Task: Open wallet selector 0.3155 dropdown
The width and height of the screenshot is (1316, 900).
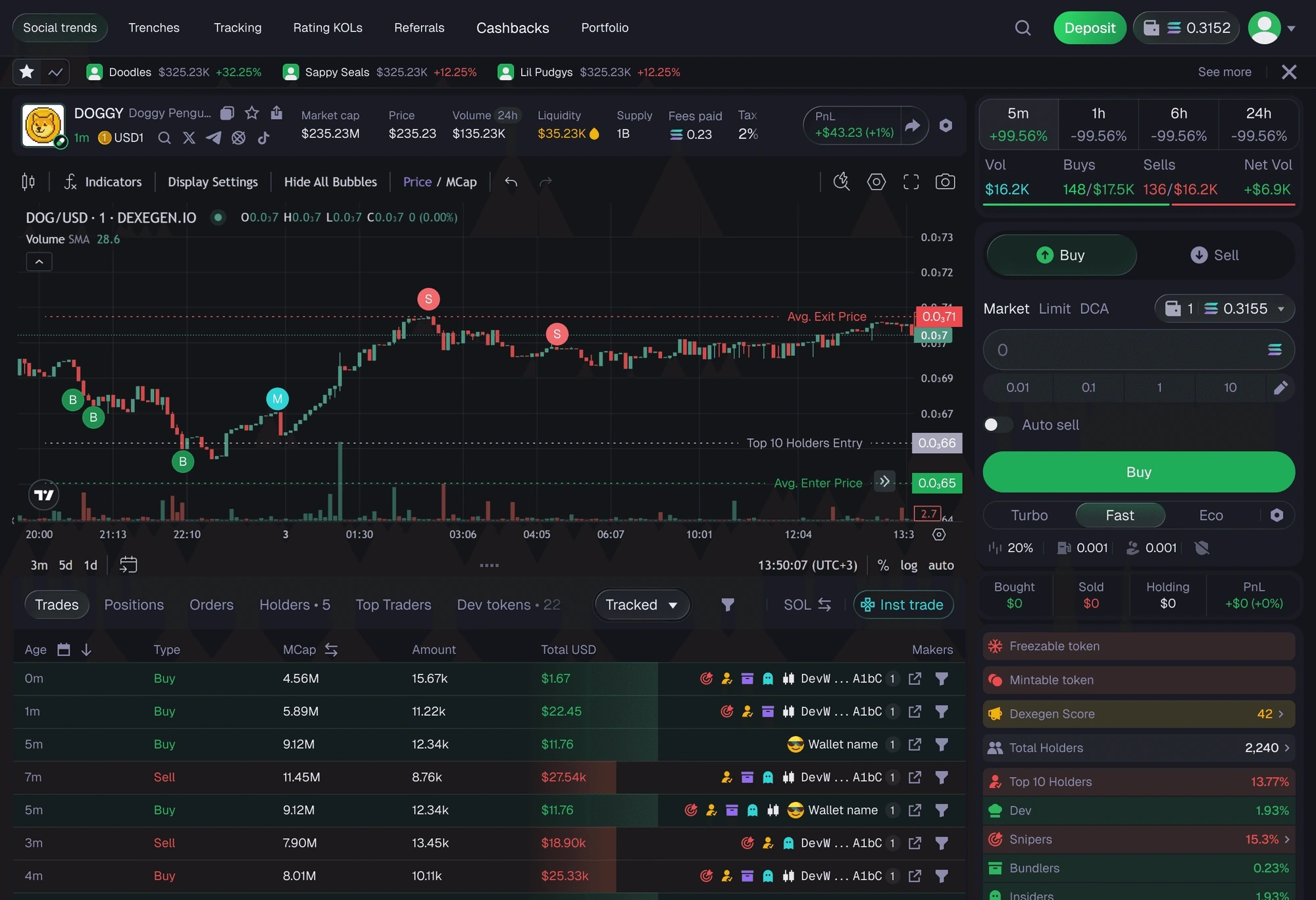Action: (x=1225, y=309)
